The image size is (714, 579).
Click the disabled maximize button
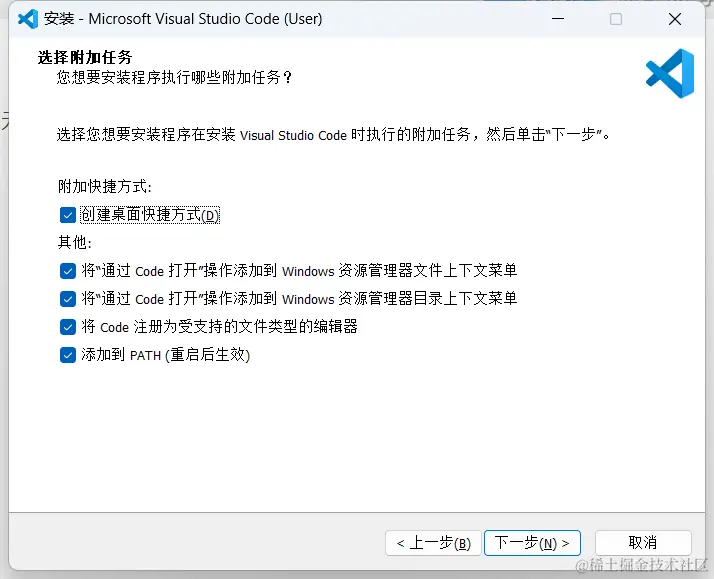[616, 19]
